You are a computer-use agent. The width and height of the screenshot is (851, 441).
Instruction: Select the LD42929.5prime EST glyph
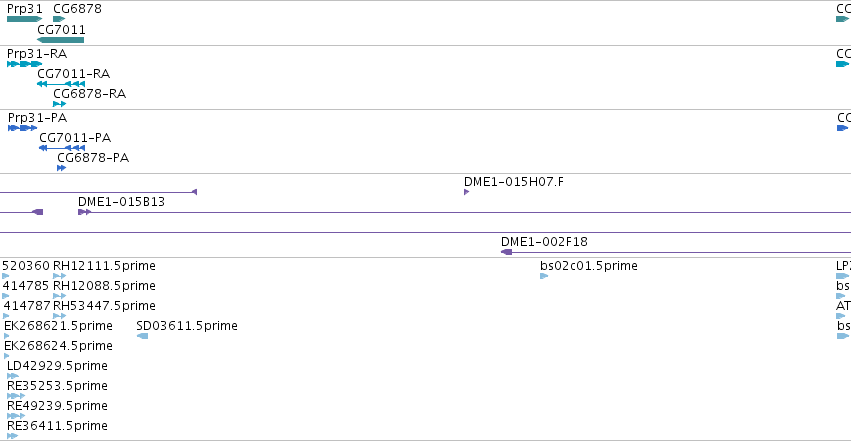coord(12,376)
